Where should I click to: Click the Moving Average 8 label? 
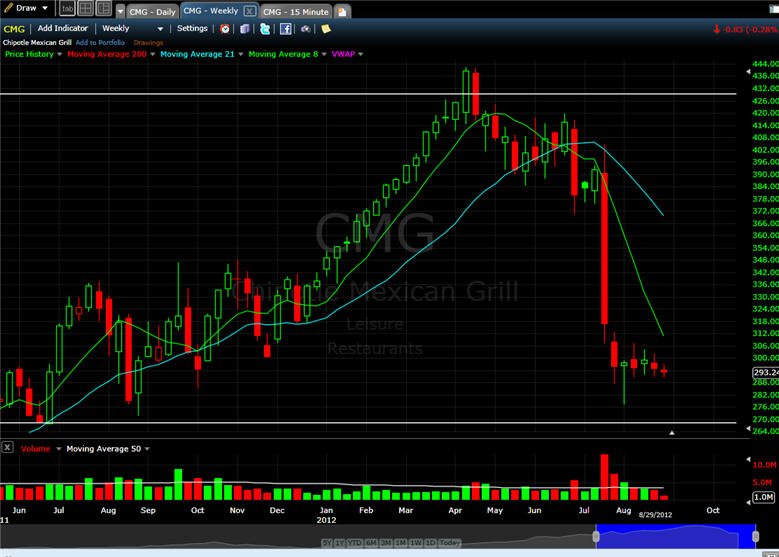click(283, 54)
